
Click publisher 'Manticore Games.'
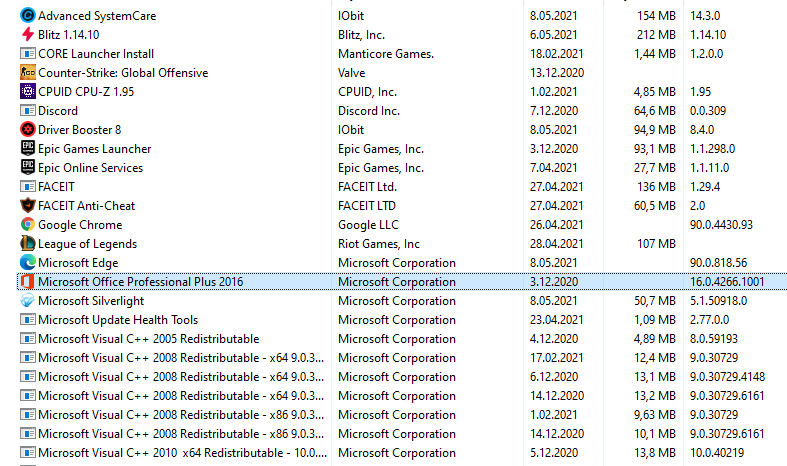click(x=386, y=54)
